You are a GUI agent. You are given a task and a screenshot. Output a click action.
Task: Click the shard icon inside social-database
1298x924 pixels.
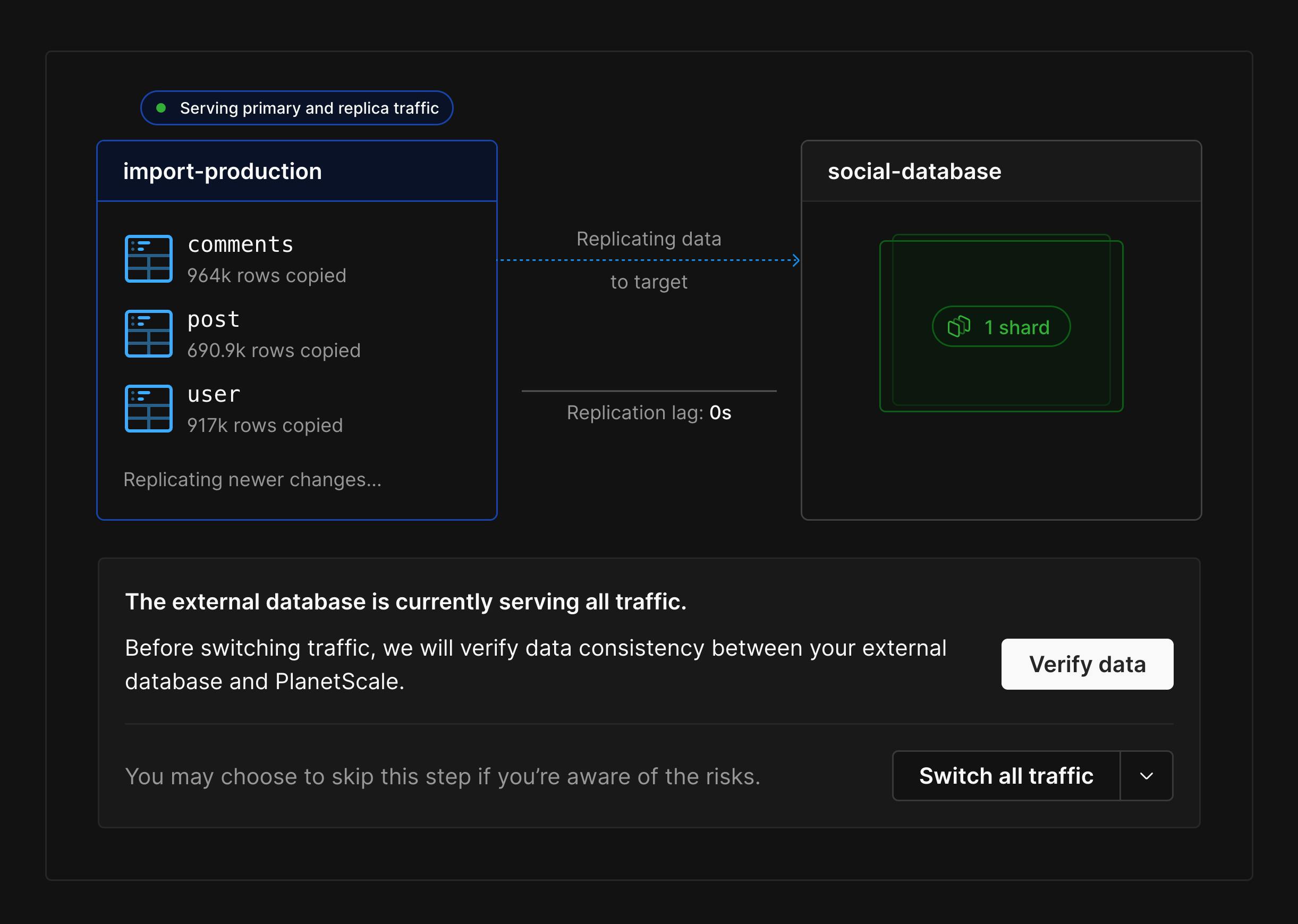point(959,327)
